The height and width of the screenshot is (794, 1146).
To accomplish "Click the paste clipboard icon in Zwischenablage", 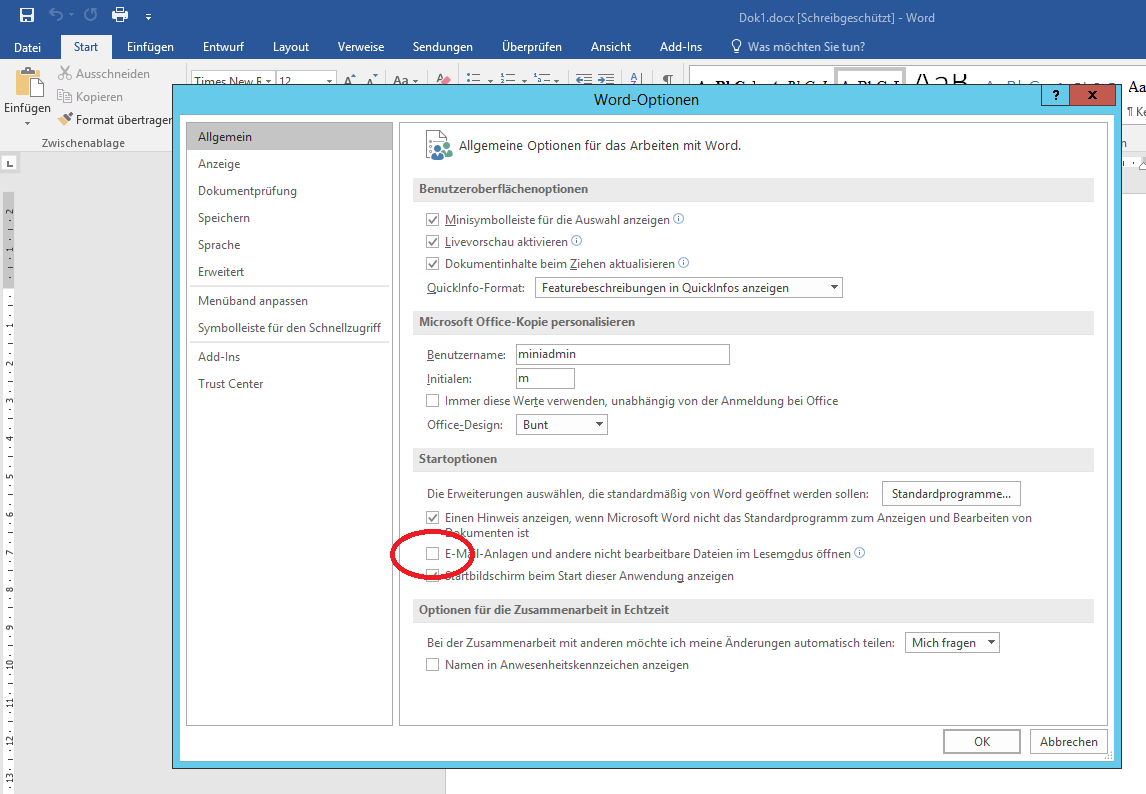I will [x=28, y=86].
